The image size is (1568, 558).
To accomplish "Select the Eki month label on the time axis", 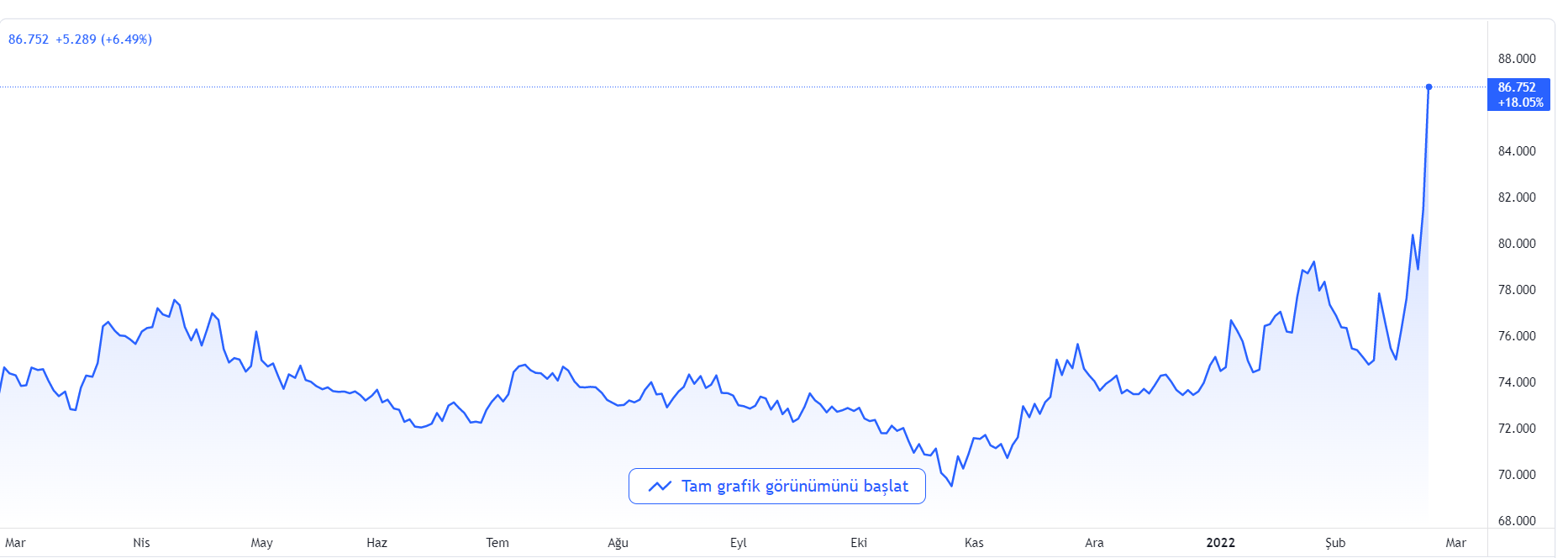I will pos(858,543).
